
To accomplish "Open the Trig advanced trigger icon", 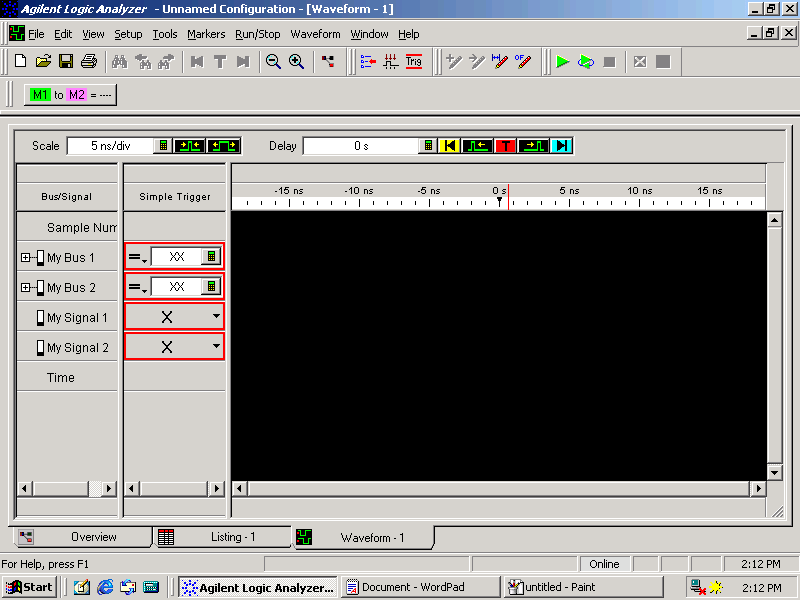I will (x=414, y=62).
